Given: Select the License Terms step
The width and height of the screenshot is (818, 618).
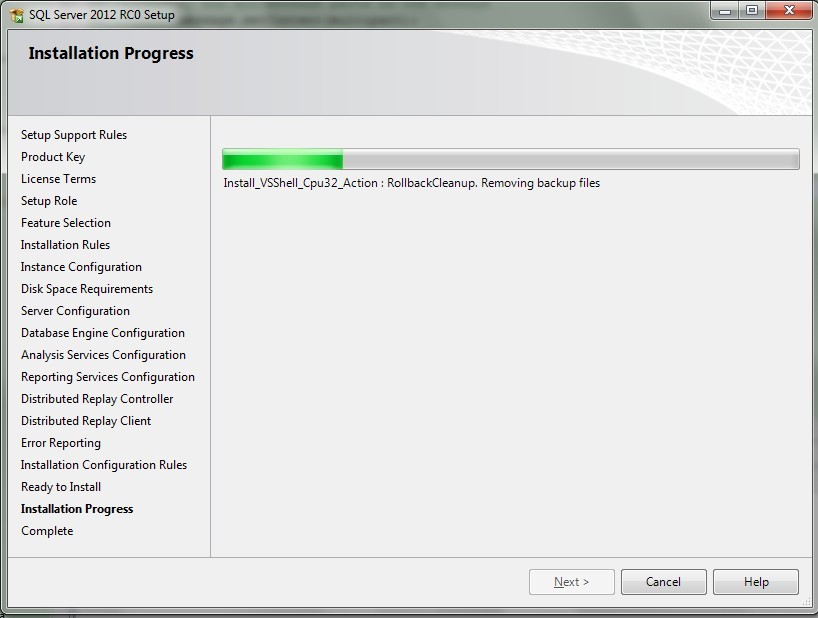Looking at the screenshot, I should click(58, 179).
